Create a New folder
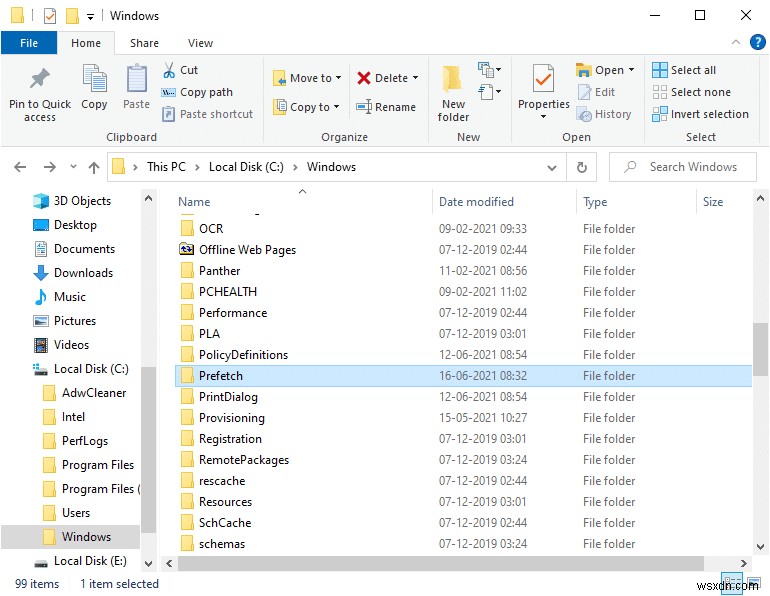The width and height of the screenshot is (770, 596). tap(453, 93)
